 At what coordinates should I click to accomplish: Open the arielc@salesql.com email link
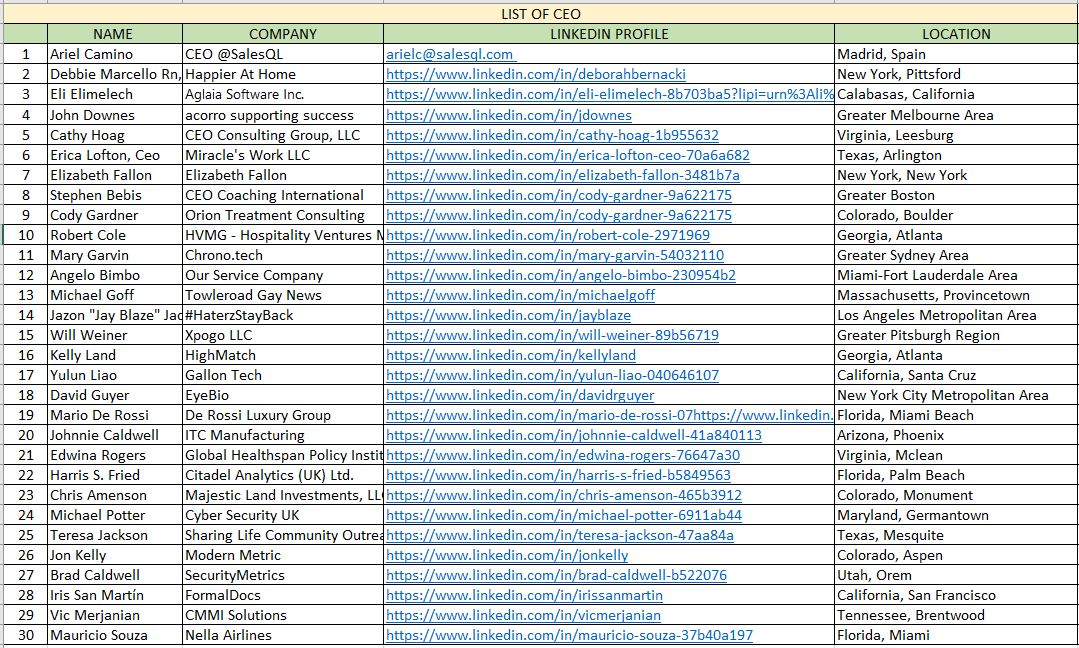tap(449, 54)
